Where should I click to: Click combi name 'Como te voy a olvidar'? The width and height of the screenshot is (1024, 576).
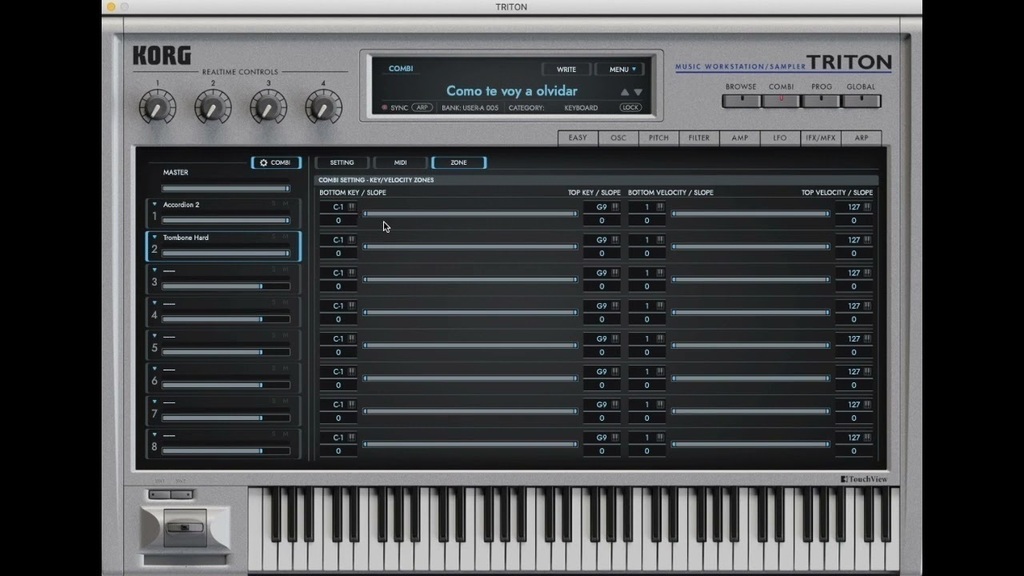[512, 91]
